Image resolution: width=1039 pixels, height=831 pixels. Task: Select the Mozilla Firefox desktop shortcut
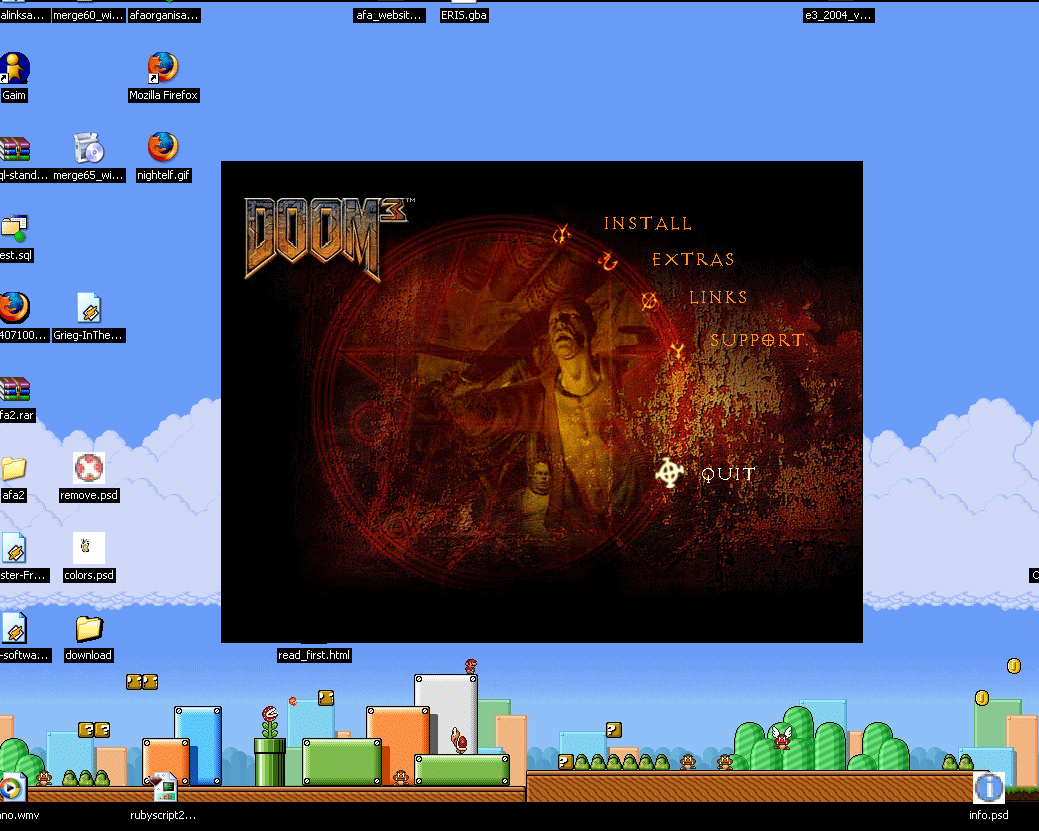pyautogui.click(x=163, y=68)
